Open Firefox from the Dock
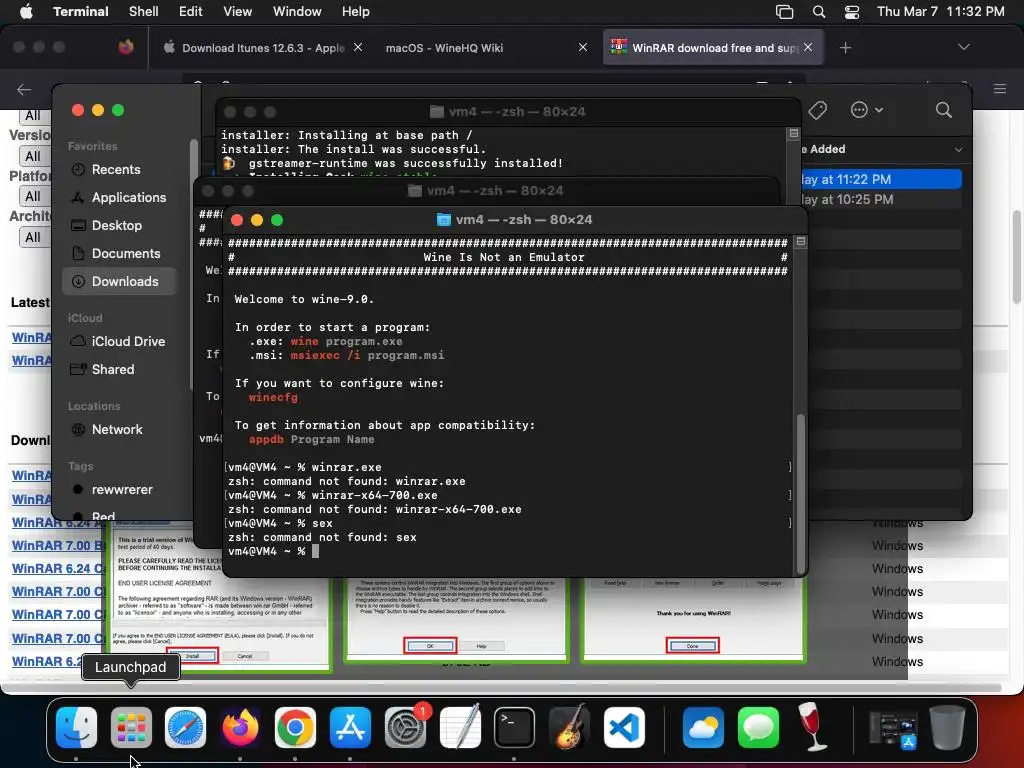This screenshot has height=768, width=1024. click(240, 727)
